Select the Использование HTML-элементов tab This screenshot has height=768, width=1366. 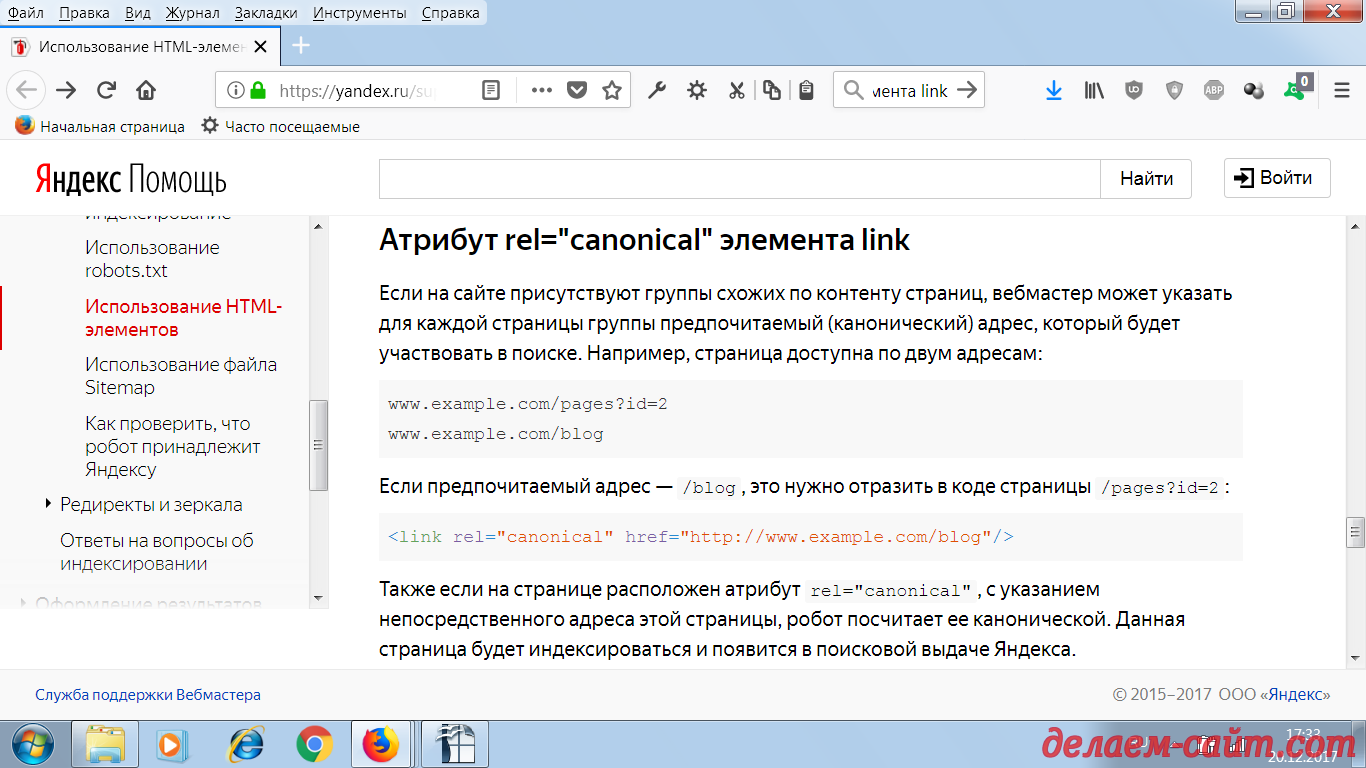point(140,46)
